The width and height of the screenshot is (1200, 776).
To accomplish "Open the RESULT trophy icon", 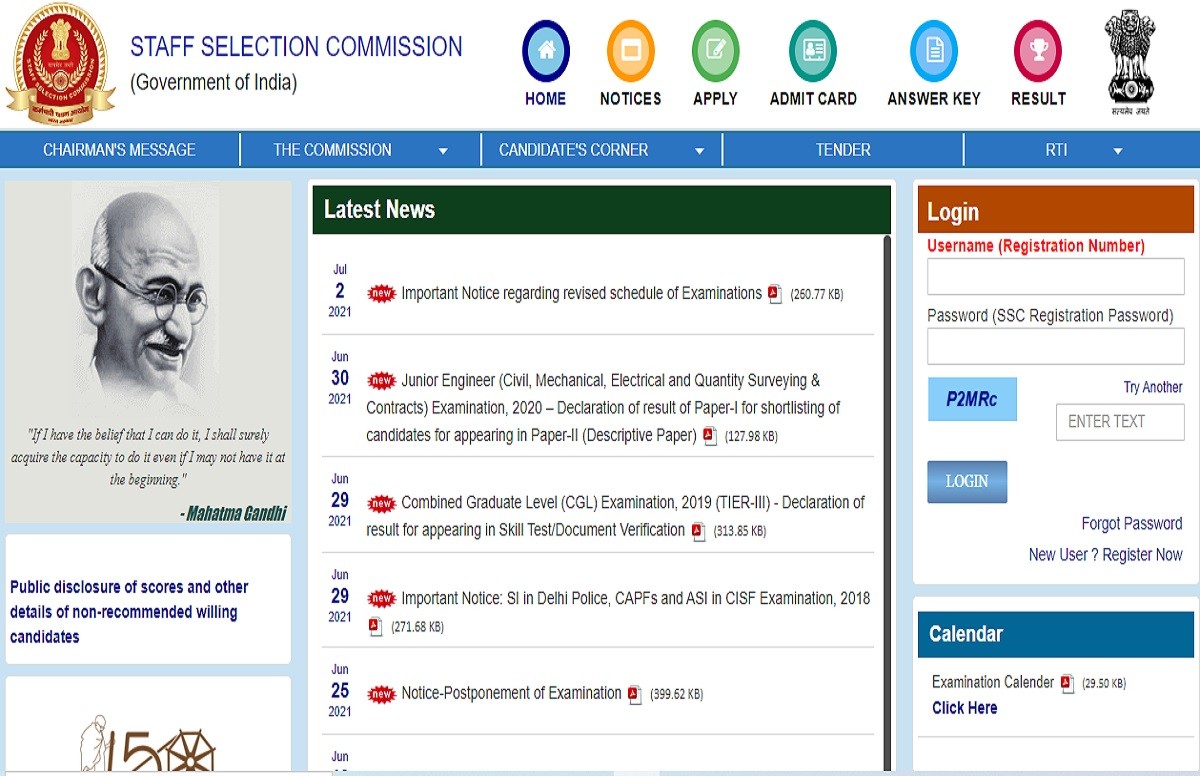I will point(1037,51).
